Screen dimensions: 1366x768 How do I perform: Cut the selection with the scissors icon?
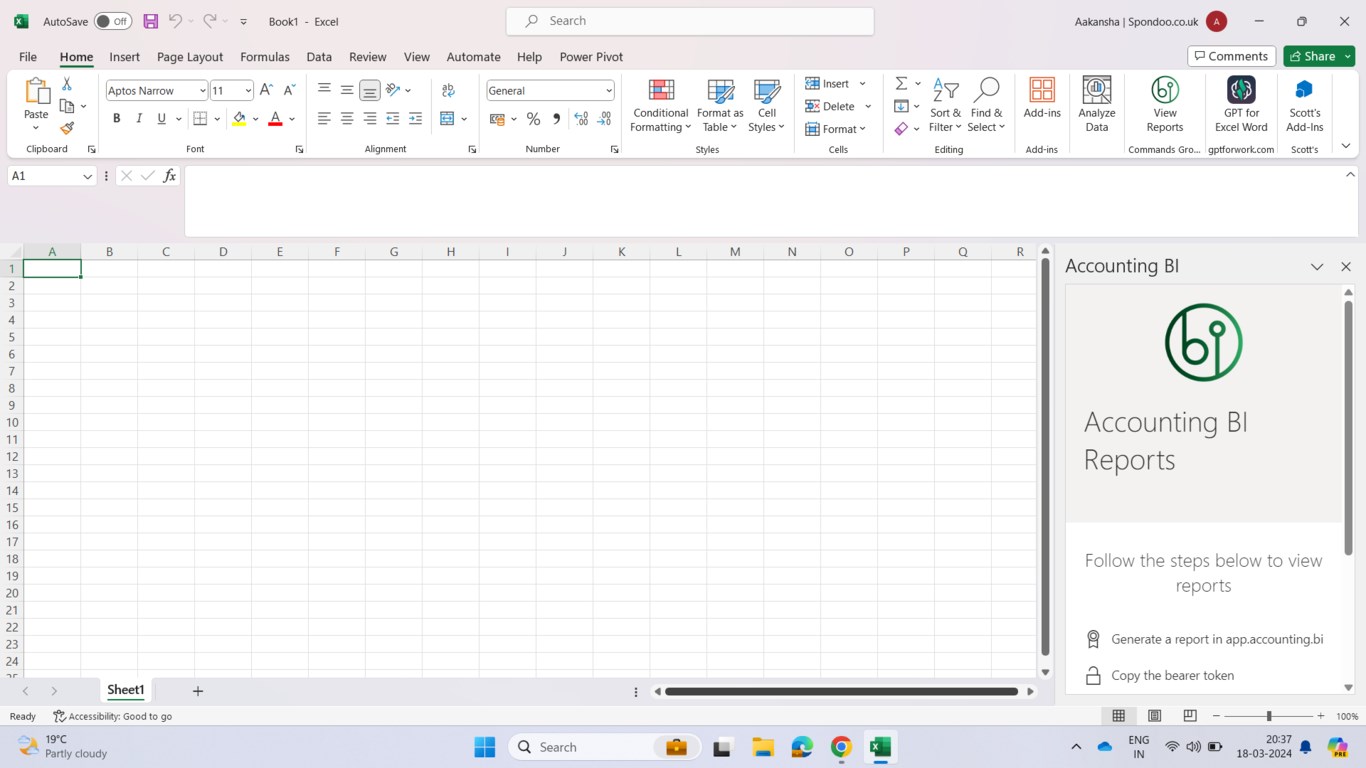67,84
